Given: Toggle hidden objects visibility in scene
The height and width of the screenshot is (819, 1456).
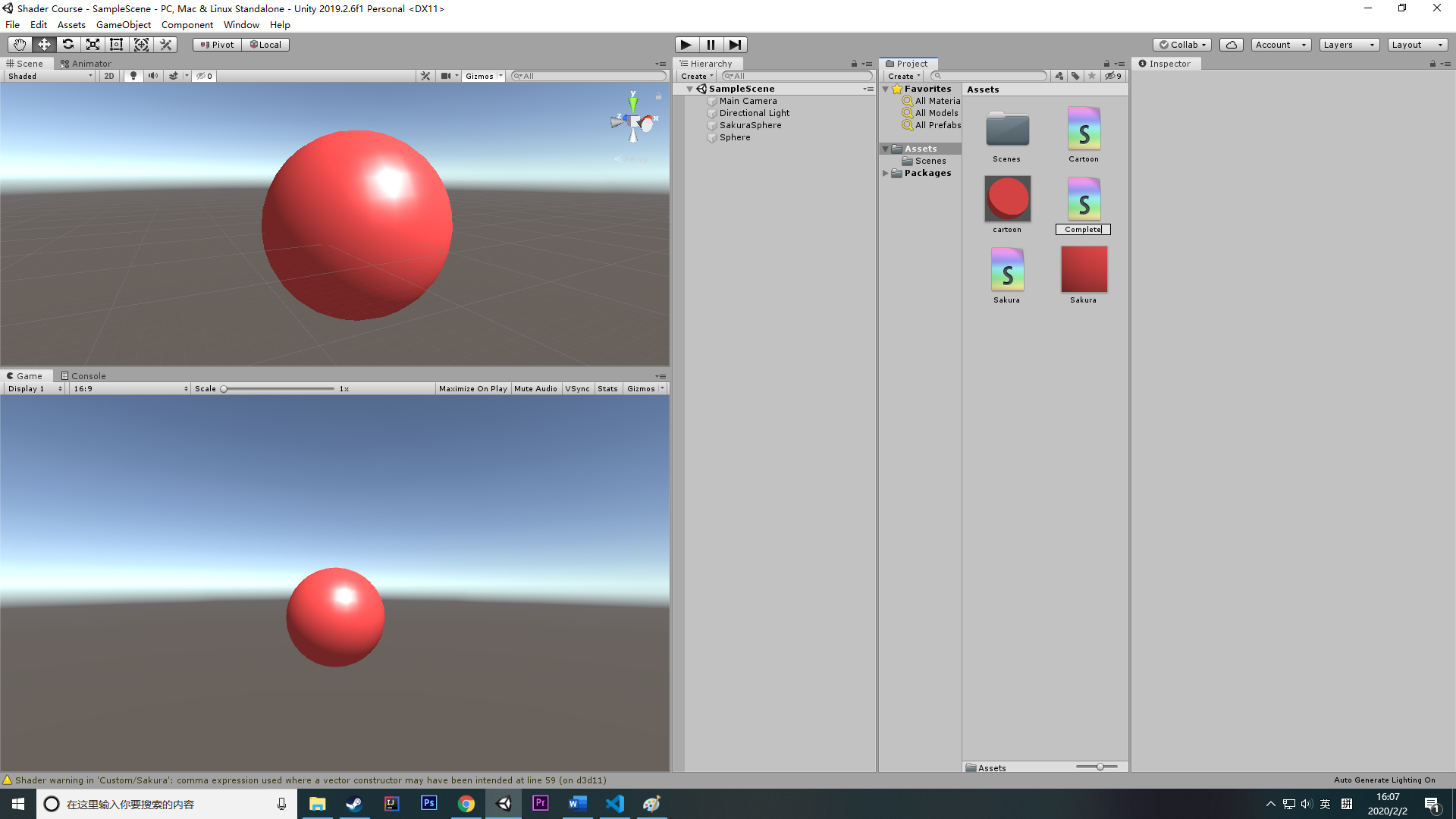Looking at the screenshot, I should 204,76.
